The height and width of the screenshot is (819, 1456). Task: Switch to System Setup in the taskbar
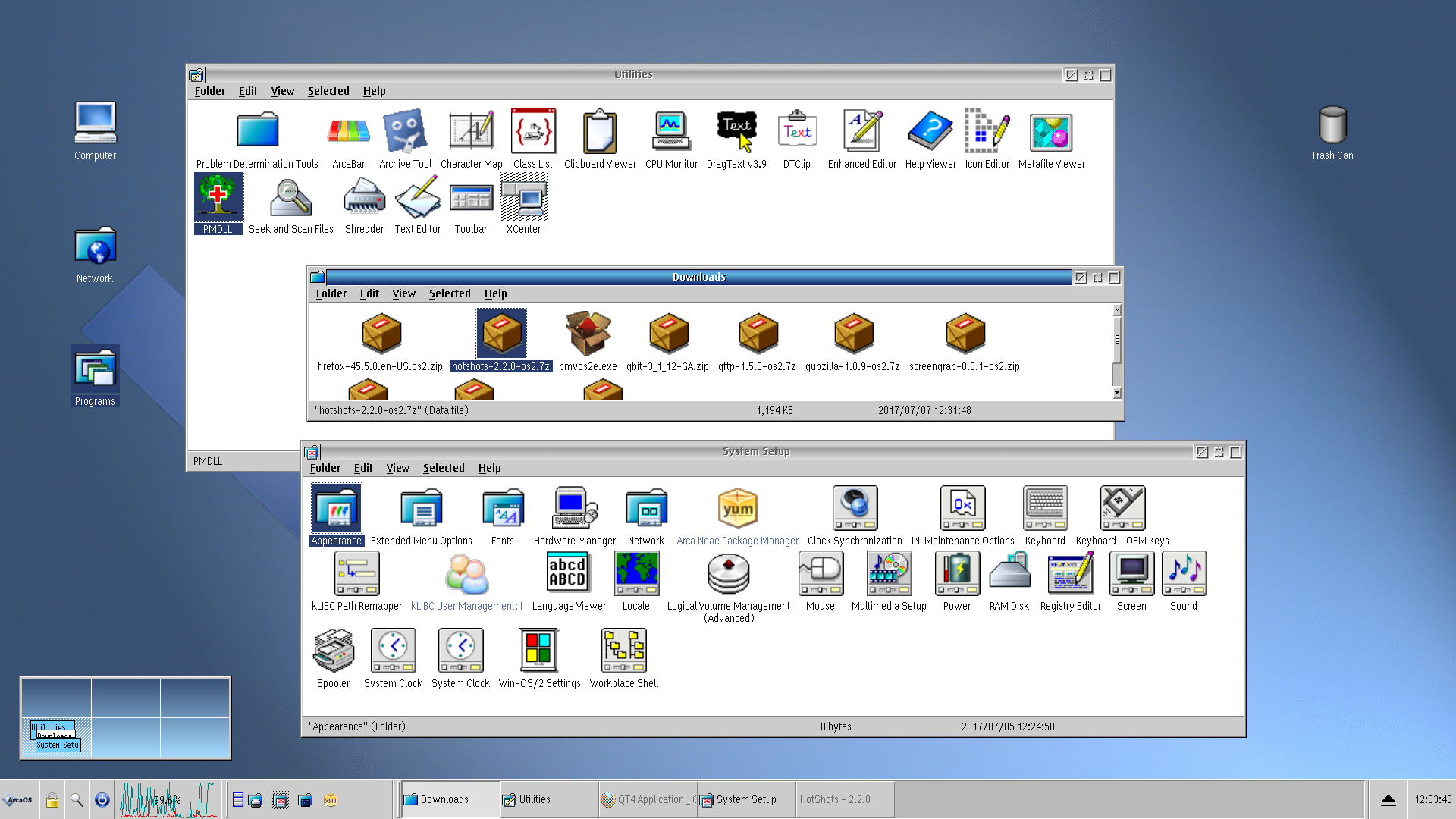tap(746, 799)
